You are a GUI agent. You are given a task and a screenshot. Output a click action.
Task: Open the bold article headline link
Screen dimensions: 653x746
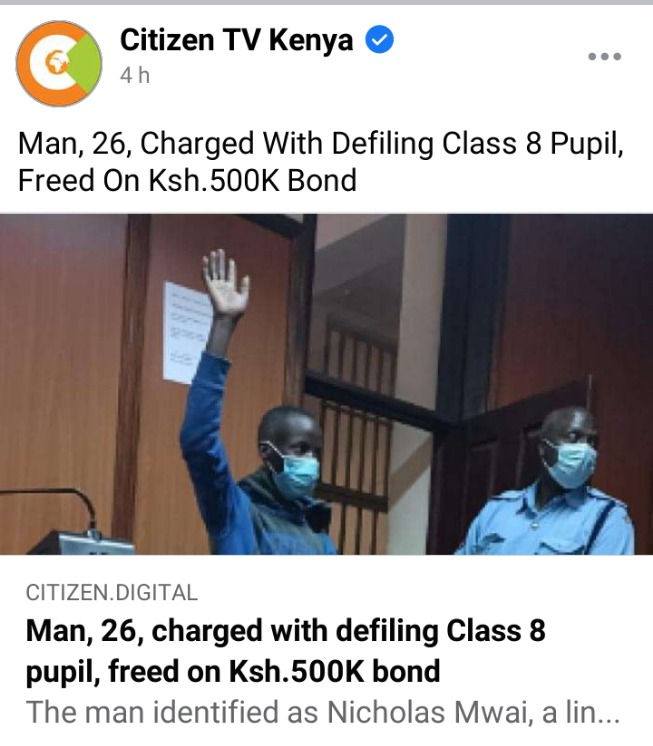tap(285, 651)
